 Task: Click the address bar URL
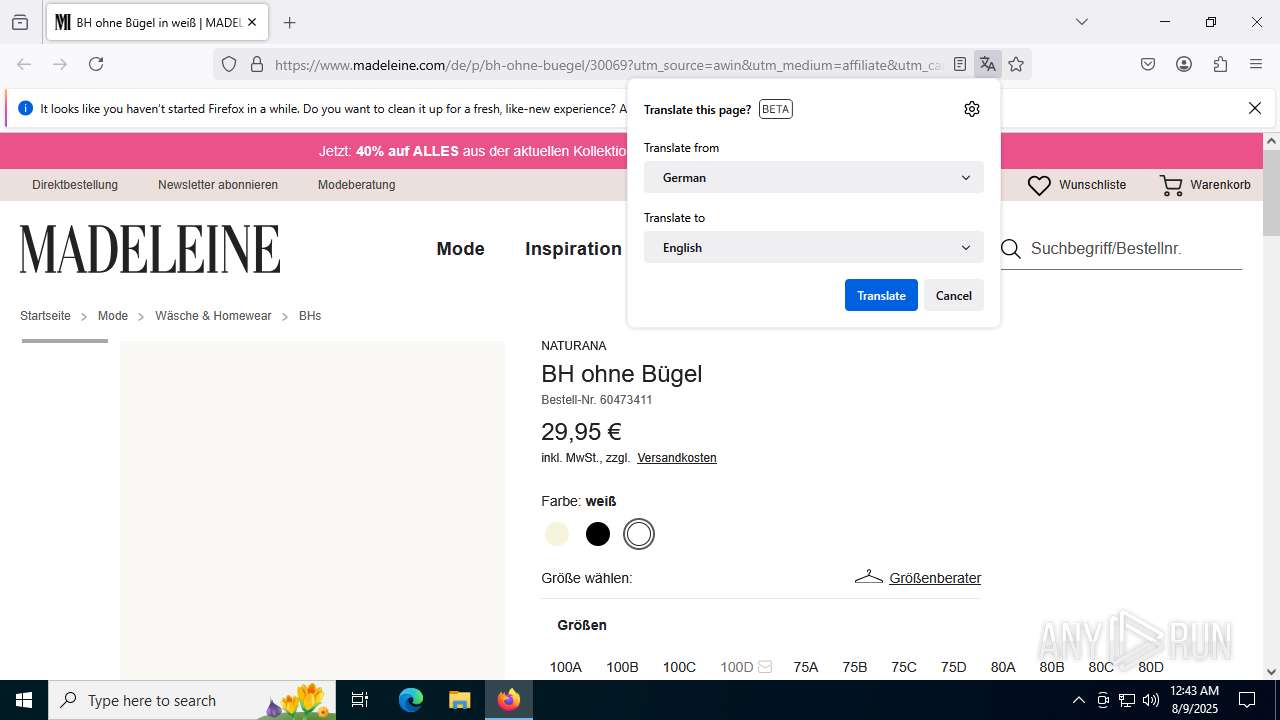coord(608,65)
